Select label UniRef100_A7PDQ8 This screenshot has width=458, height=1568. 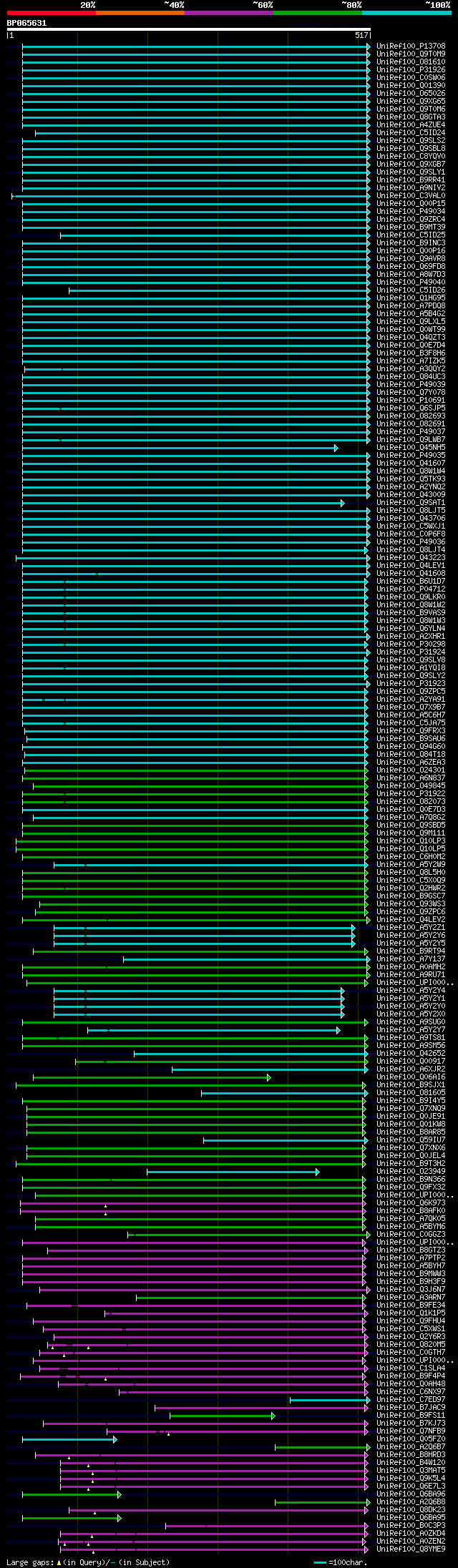[411, 306]
